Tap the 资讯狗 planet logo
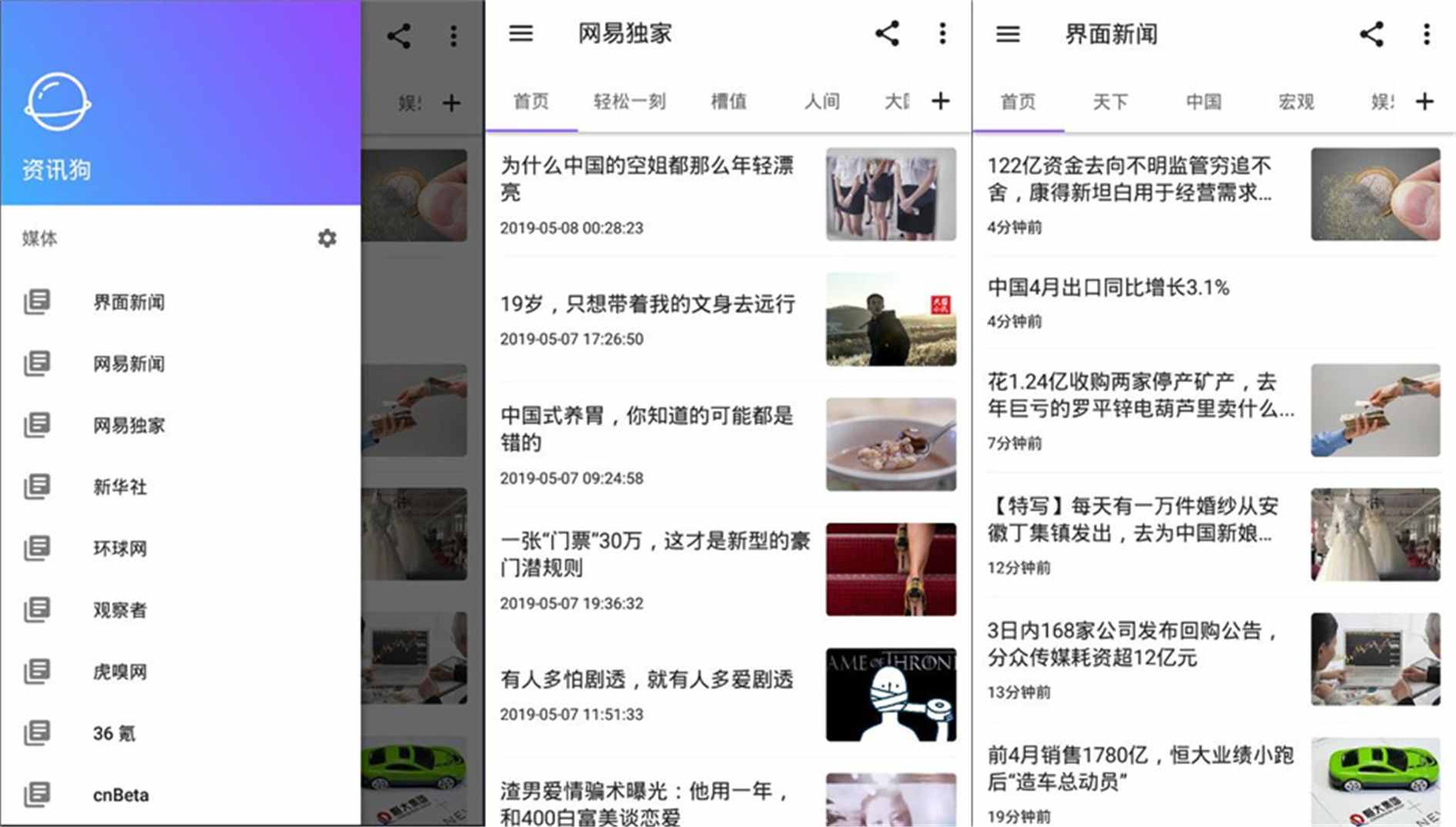 [x=58, y=103]
